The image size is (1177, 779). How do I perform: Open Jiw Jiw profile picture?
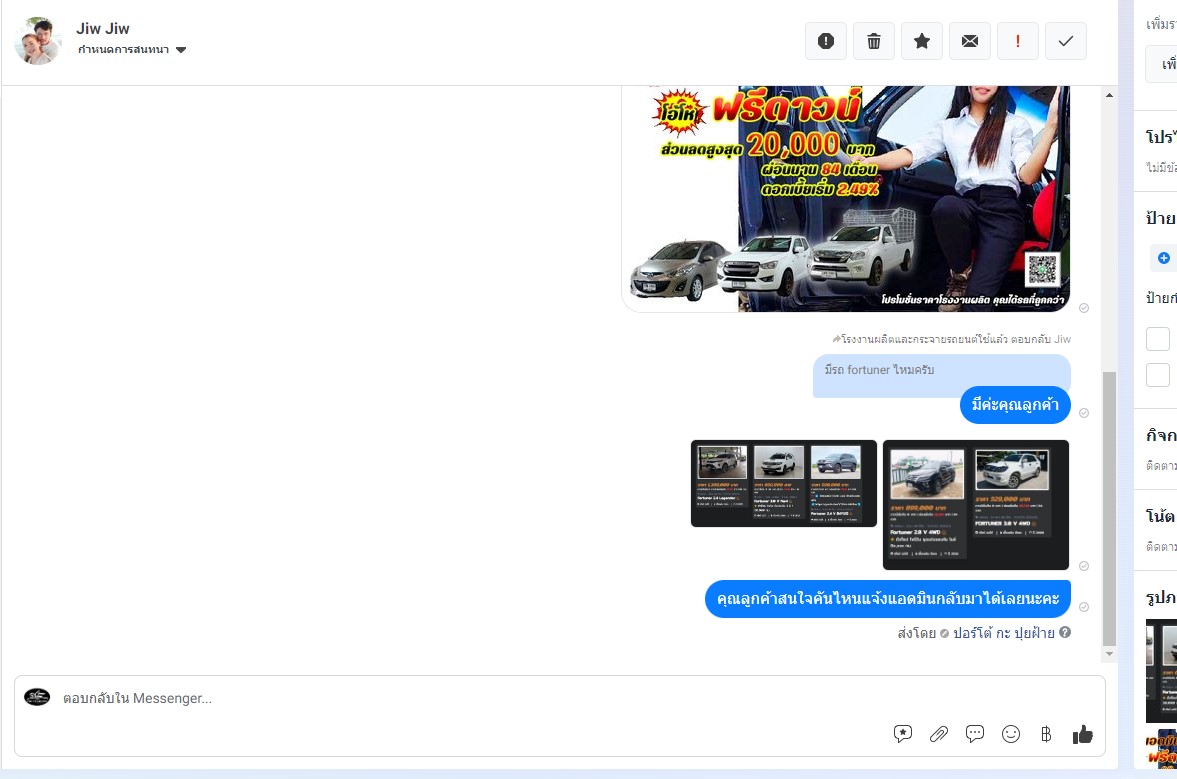click(38, 41)
